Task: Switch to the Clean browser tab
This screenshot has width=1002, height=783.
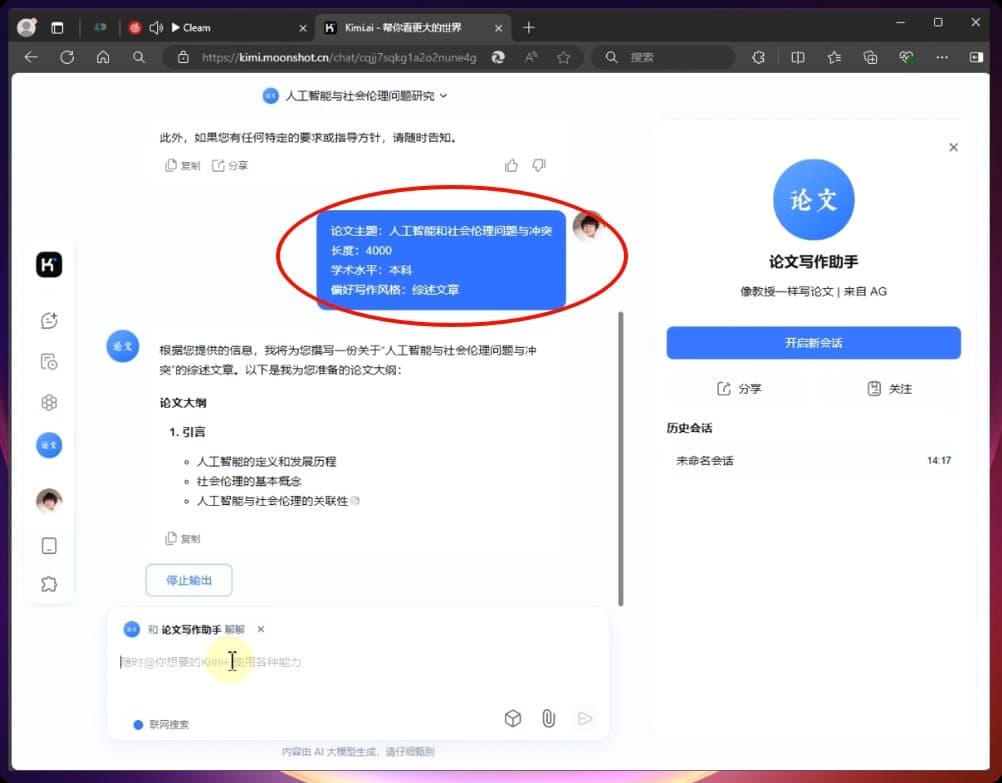Action: (x=195, y=27)
